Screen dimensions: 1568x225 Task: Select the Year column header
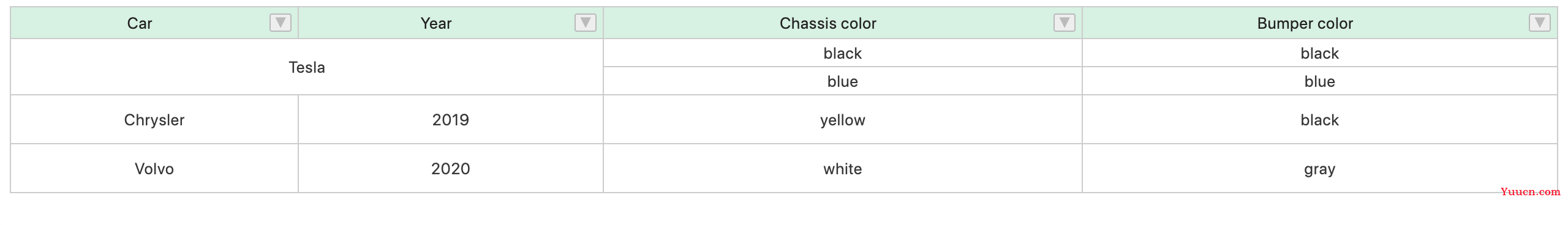click(451, 23)
